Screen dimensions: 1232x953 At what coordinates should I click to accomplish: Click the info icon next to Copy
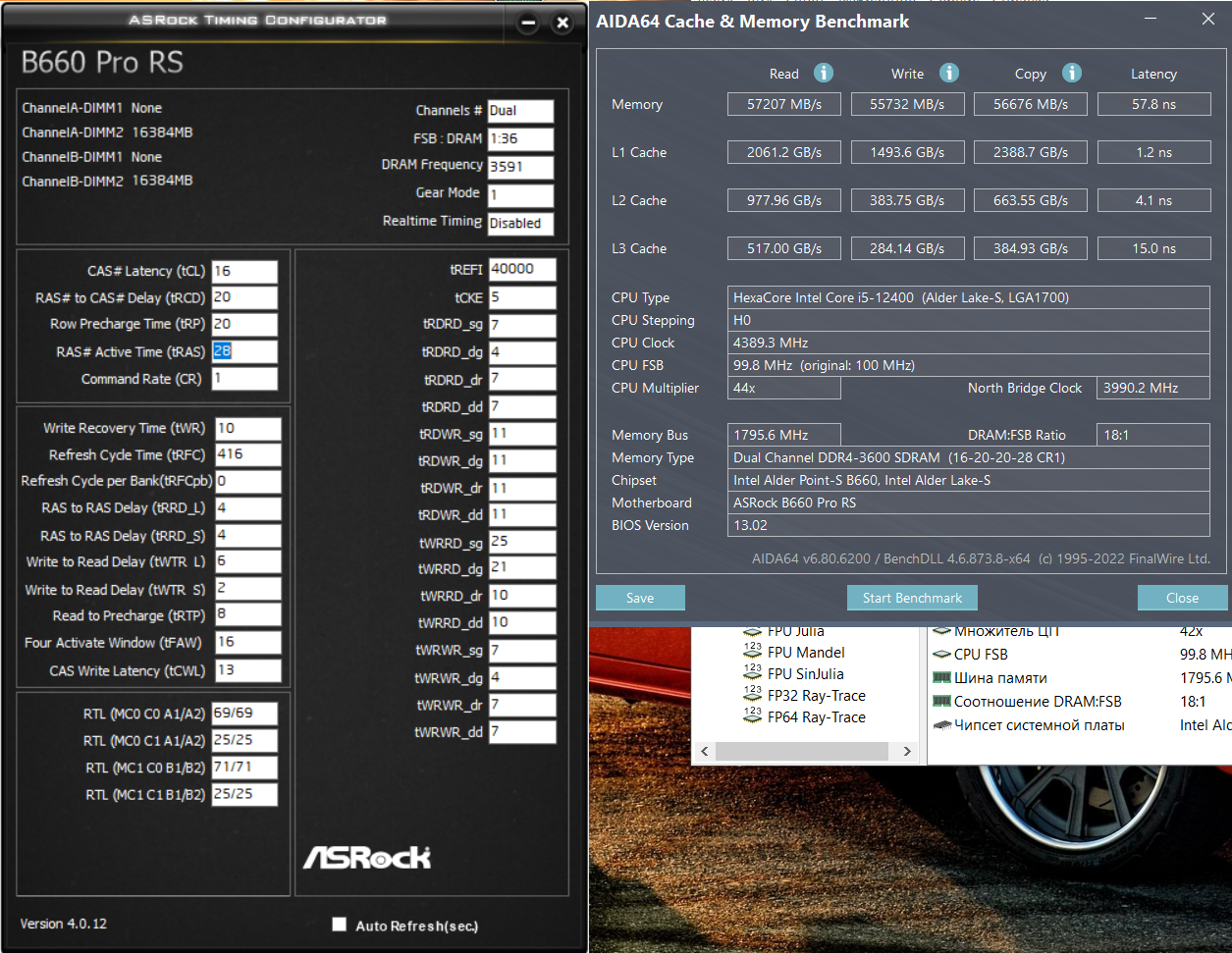[x=1072, y=74]
